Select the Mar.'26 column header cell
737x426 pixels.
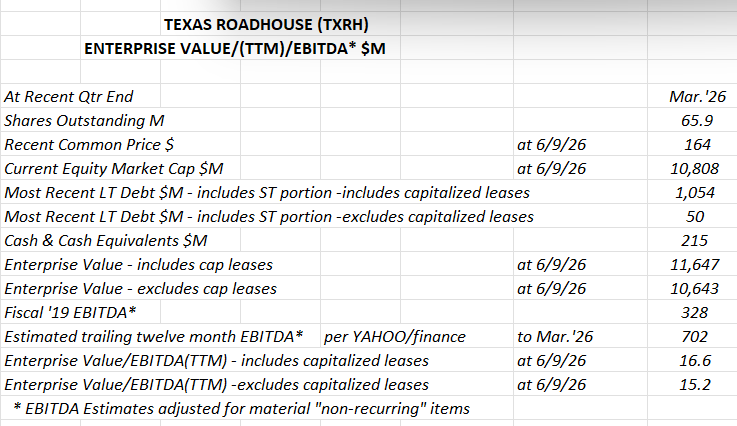[698, 96]
